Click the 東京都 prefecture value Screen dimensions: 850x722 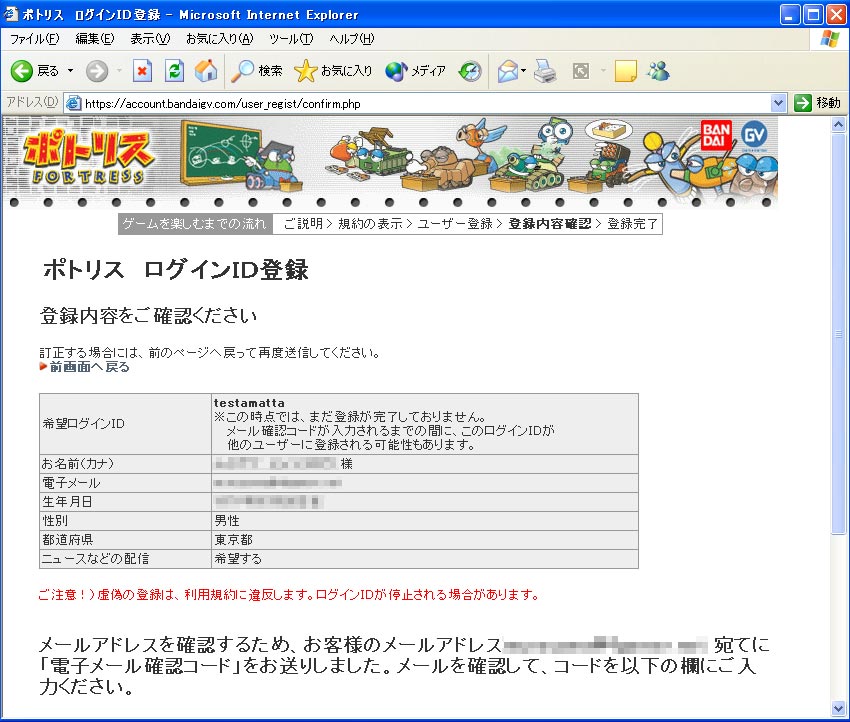click(233, 540)
